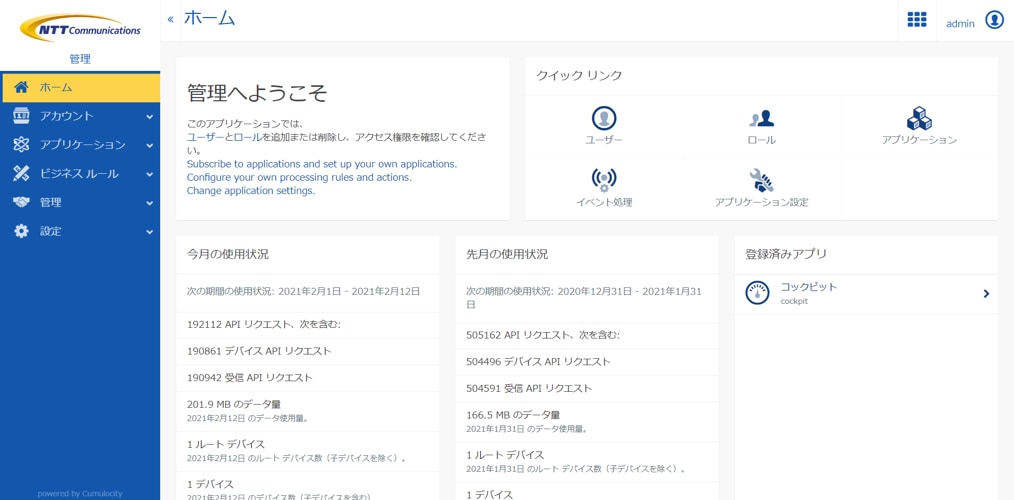Select ホーム in the sidebar menu
1014x500 pixels.
(80, 87)
